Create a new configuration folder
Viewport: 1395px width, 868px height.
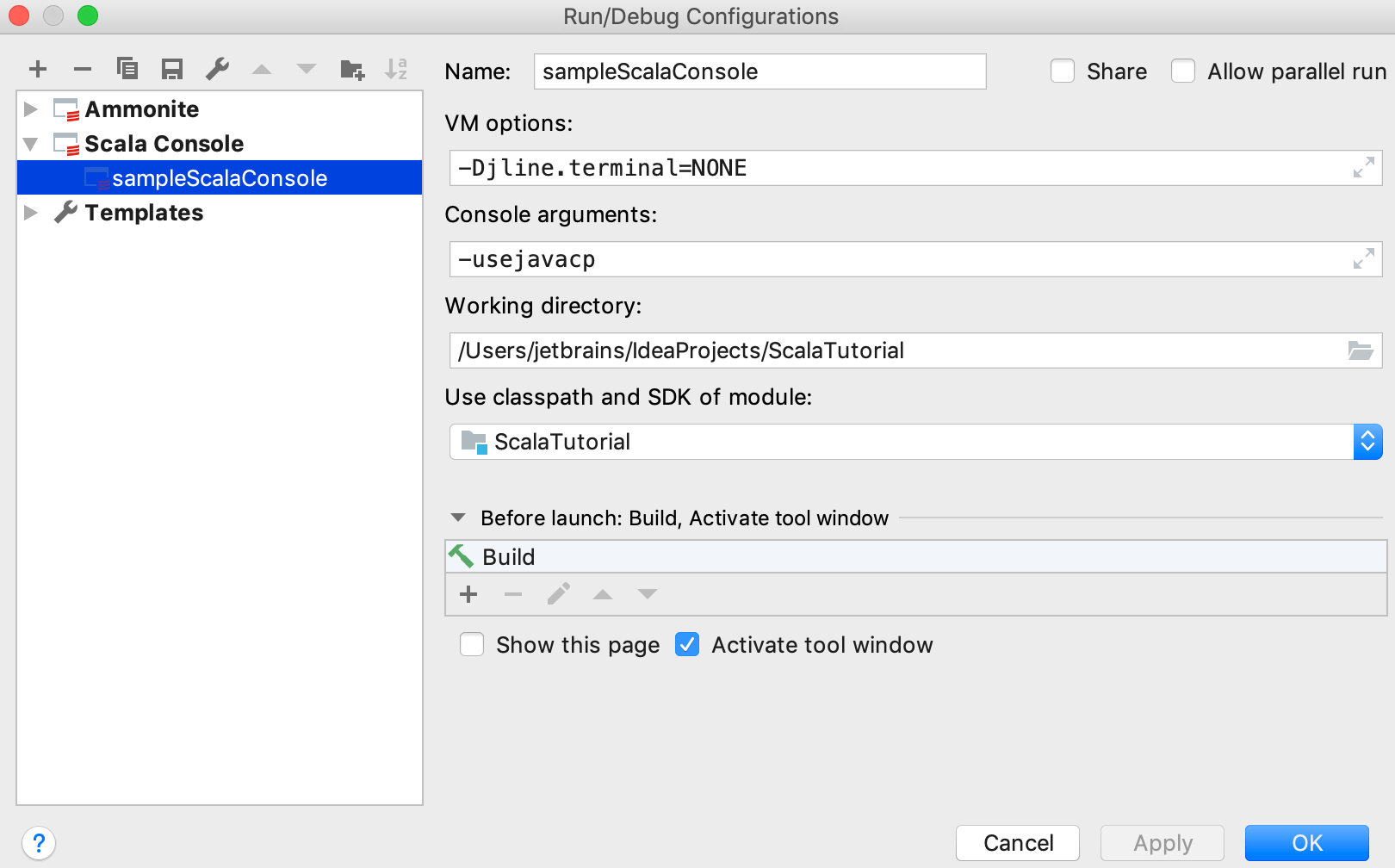pyautogui.click(x=351, y=69)
